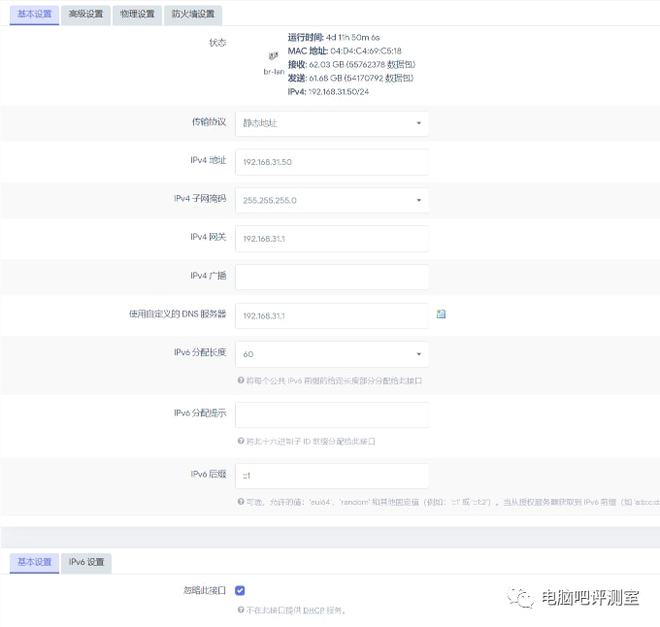The width and height of the screenshot is (660, 627).
Task: Switch to the 物理设置 tab
Action: [137, 15]
